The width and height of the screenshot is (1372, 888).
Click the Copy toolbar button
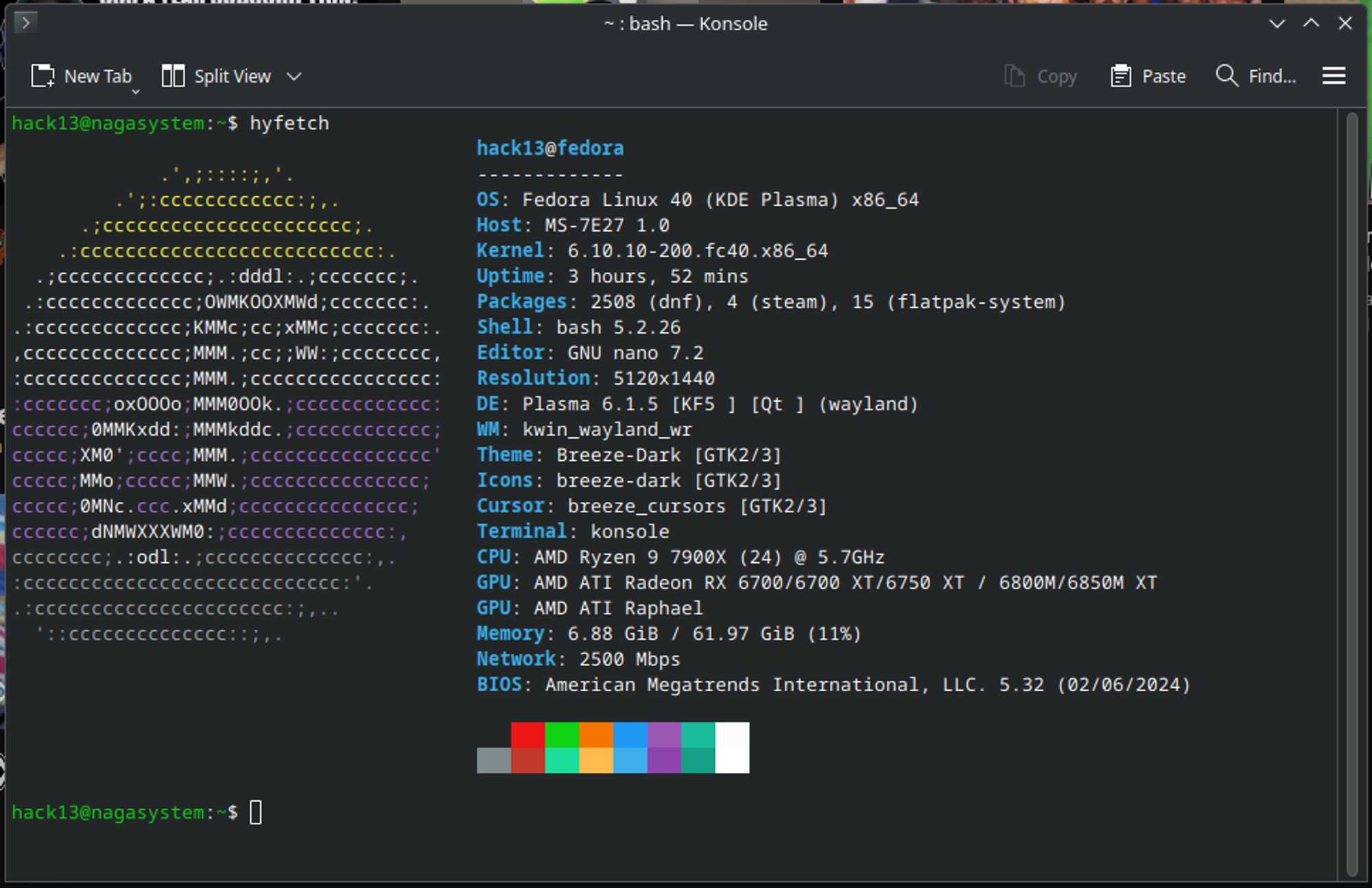(1041, 76)
